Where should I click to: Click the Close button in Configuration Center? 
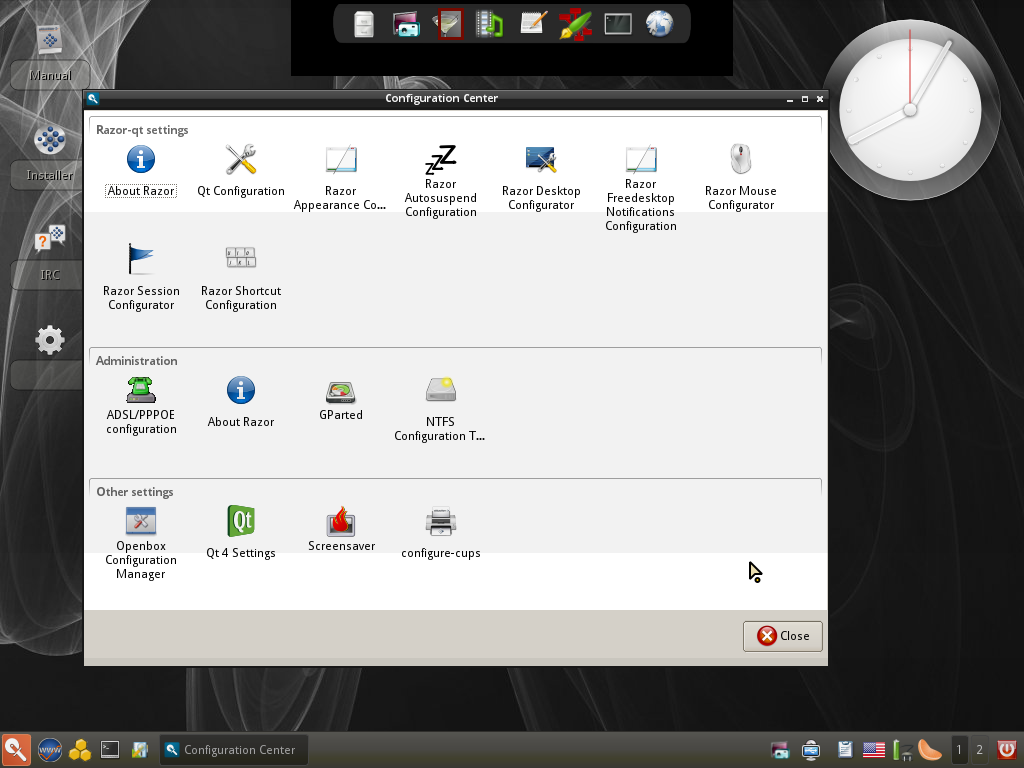[782, 636]
